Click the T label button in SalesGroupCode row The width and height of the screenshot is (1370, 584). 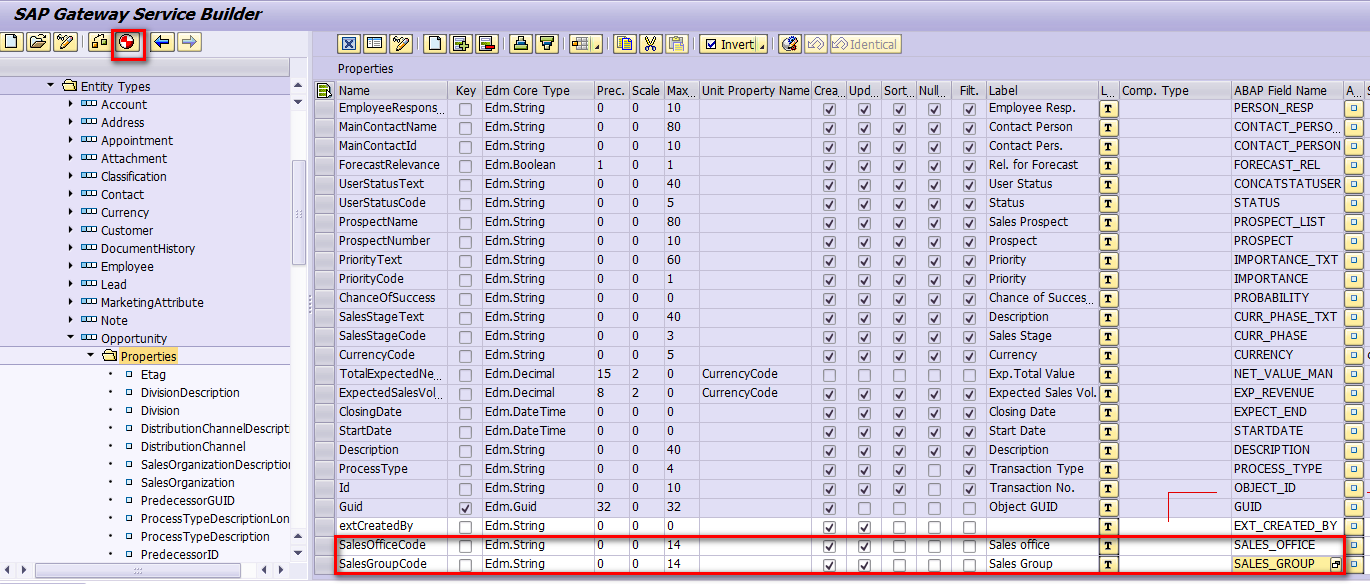[1108, 564]
